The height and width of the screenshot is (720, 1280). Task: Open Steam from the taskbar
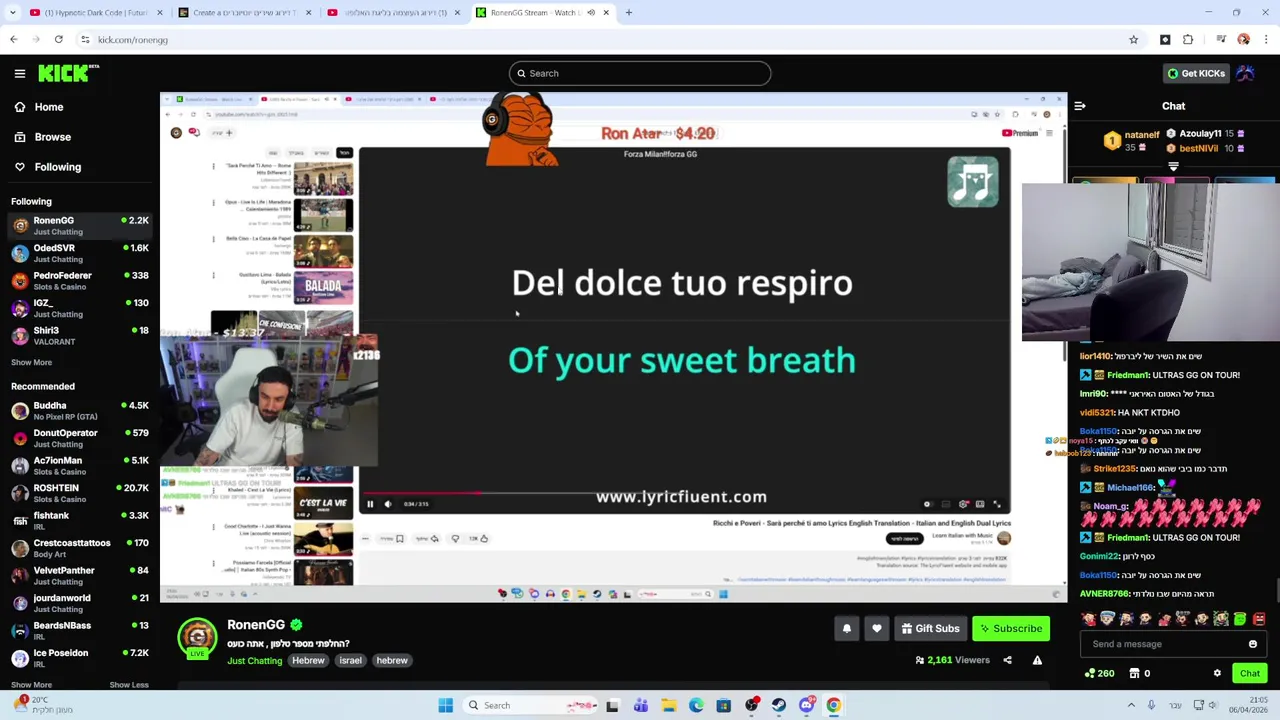coord(779,705)
